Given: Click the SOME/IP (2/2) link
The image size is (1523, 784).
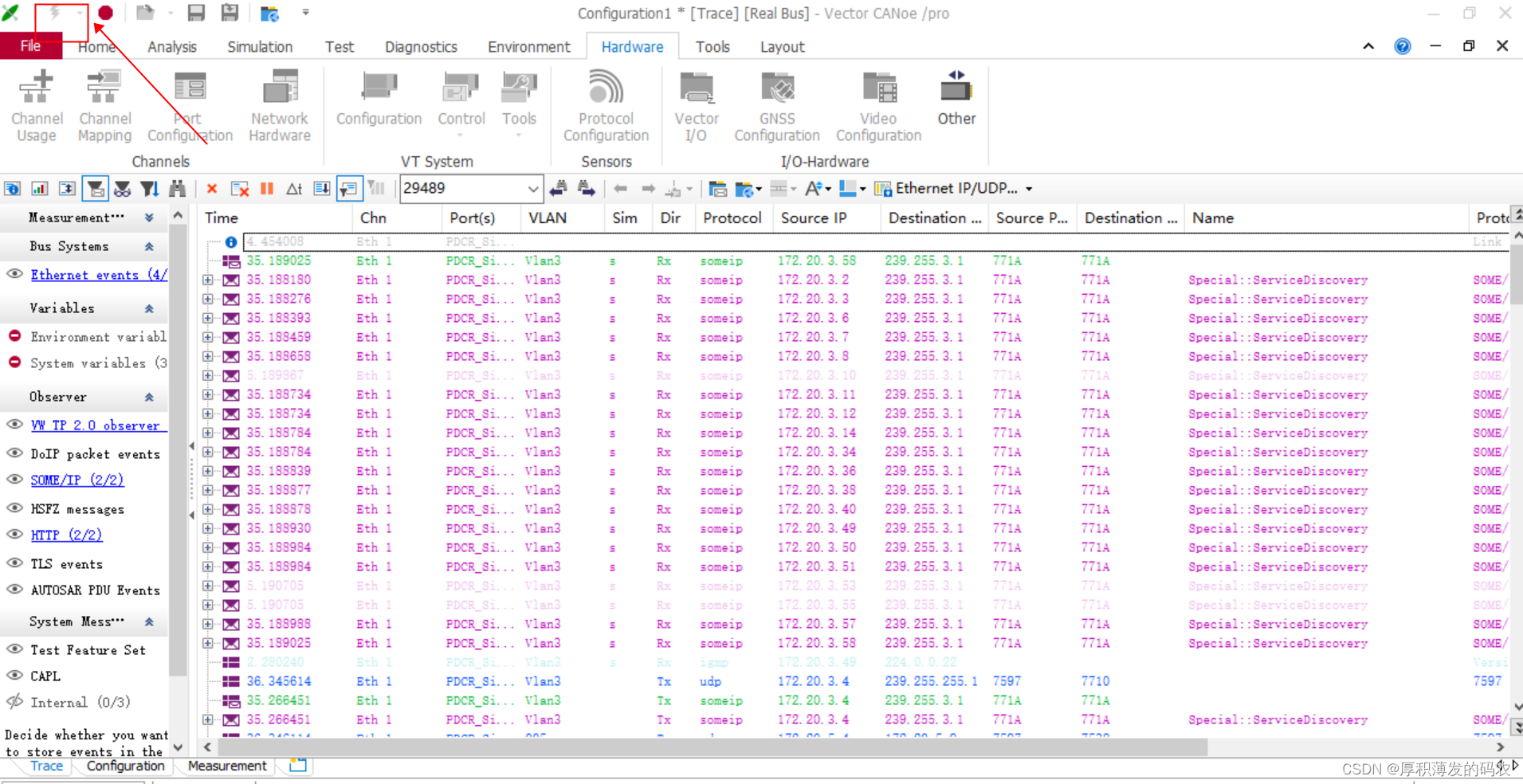Looking at the screenshot, I should (x=77, y=480).
